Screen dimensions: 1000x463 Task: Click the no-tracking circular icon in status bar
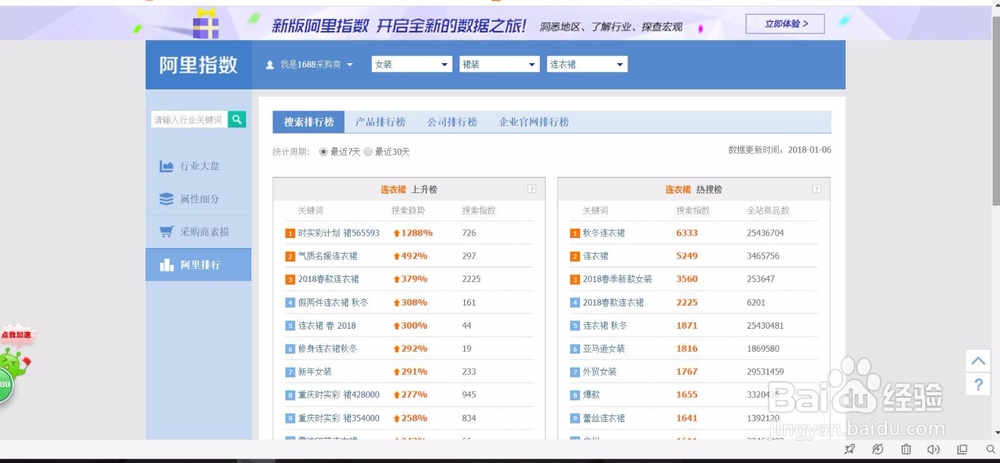coord(878,450)
